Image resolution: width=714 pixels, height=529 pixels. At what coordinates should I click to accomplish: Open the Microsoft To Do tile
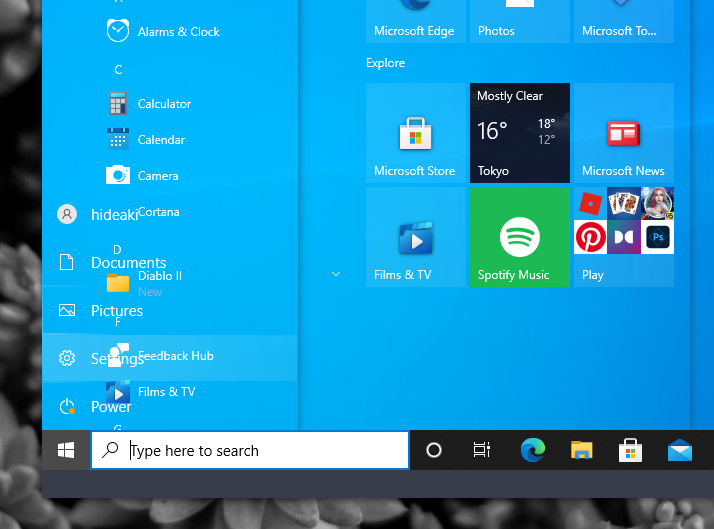(623, 21)
